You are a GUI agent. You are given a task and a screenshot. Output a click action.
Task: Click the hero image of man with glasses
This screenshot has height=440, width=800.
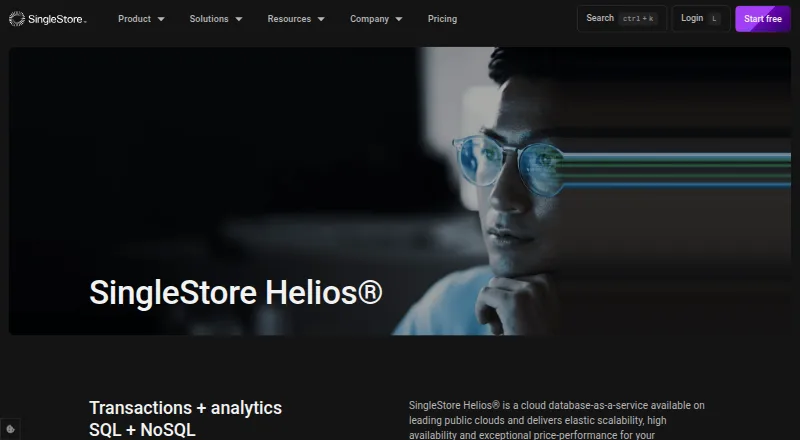400,191
